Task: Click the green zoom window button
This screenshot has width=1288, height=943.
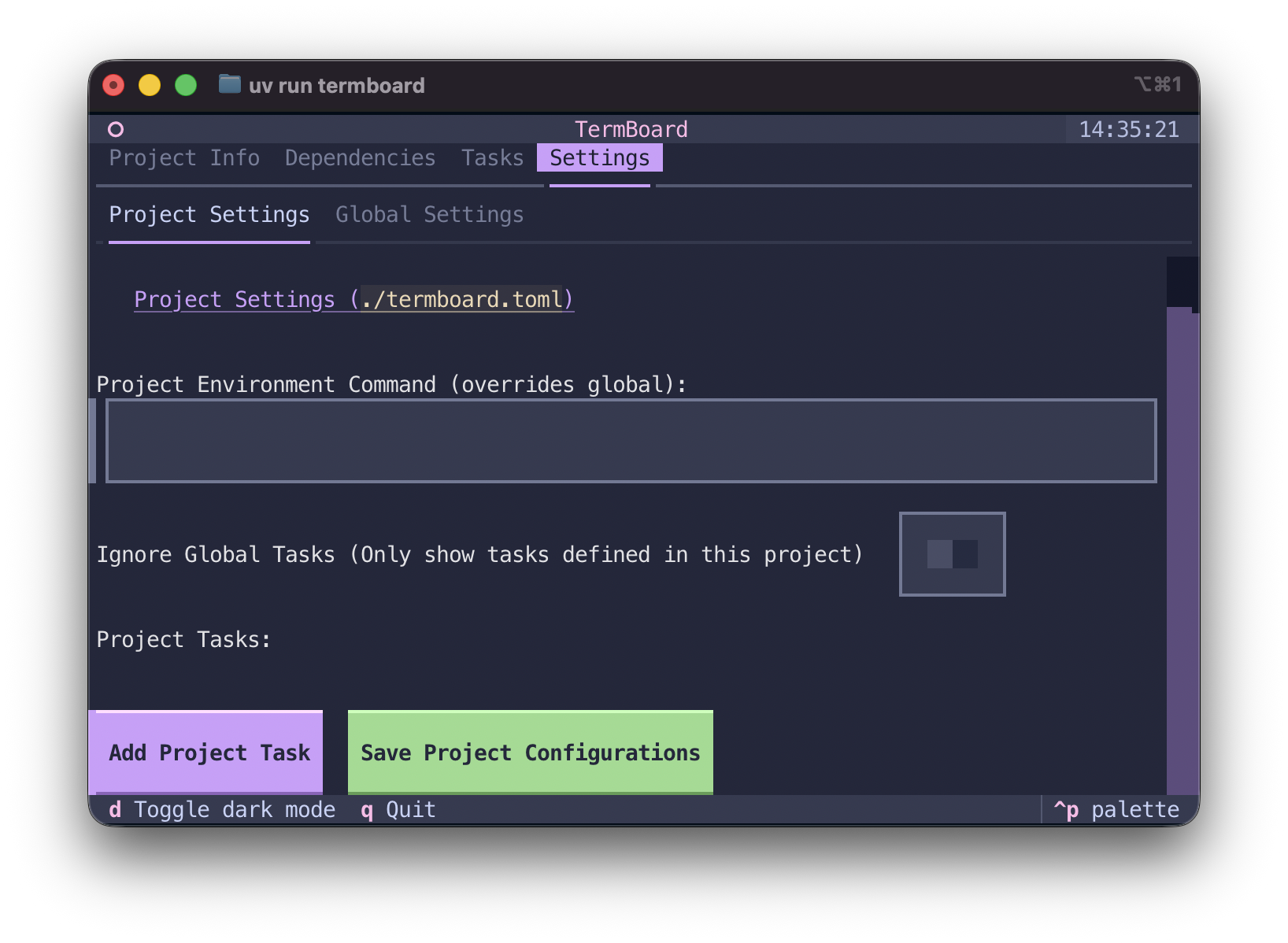Action: [x=186, y=84]
